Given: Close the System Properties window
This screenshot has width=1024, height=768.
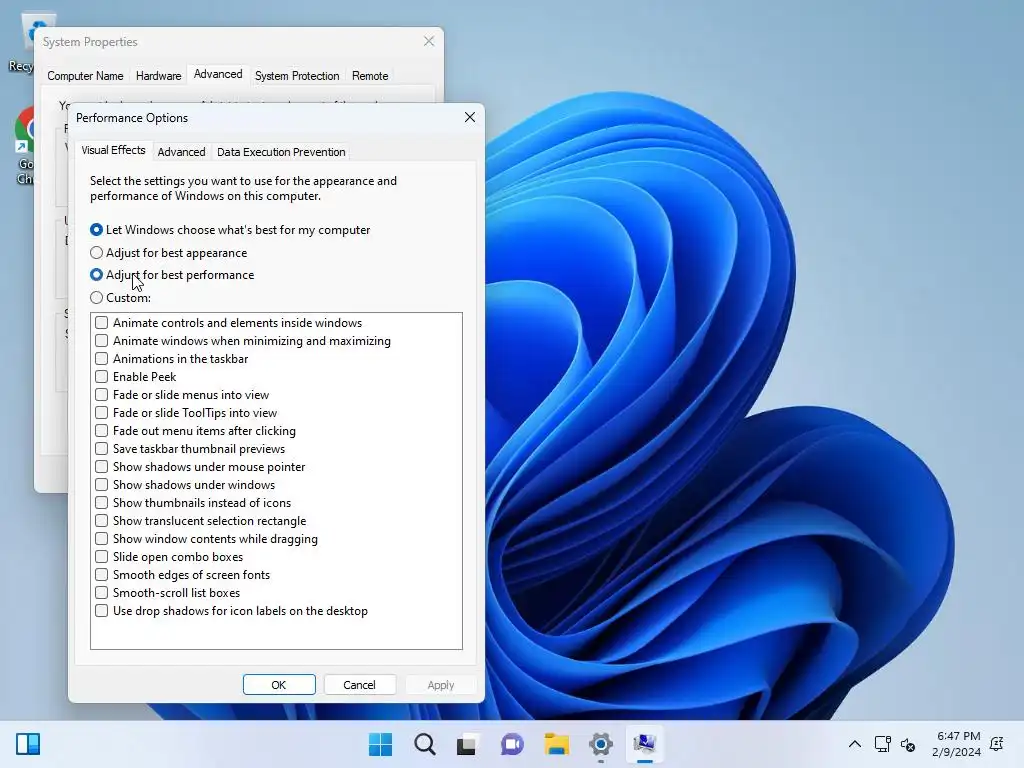Looking at the screenshot, I should coord(429,41).
